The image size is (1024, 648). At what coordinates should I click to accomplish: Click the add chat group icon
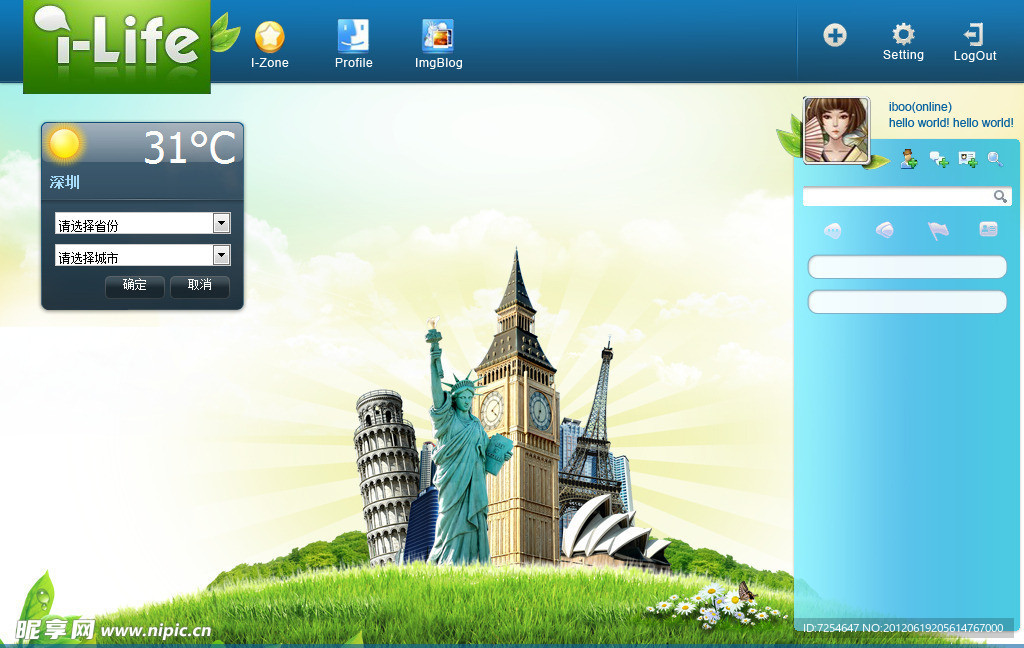[x=939, y=159]
